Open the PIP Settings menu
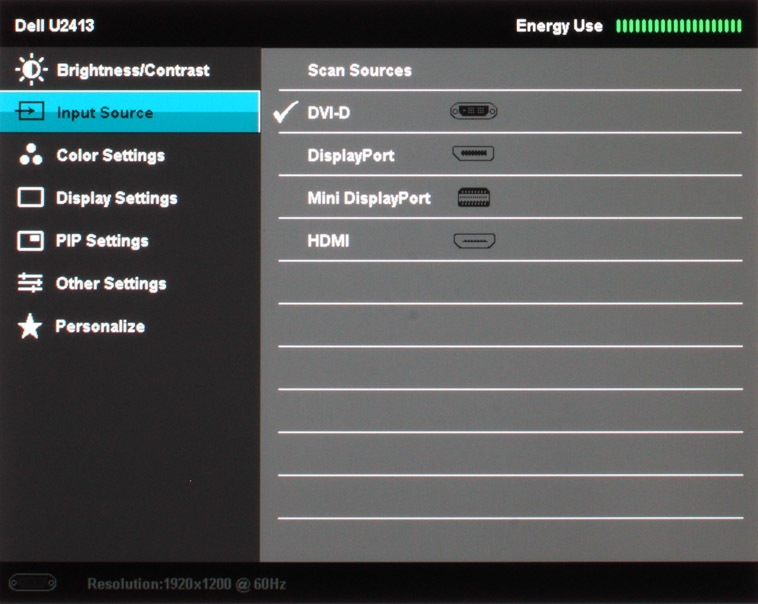This screenshot has height=604, width=758. click(130, 240)
